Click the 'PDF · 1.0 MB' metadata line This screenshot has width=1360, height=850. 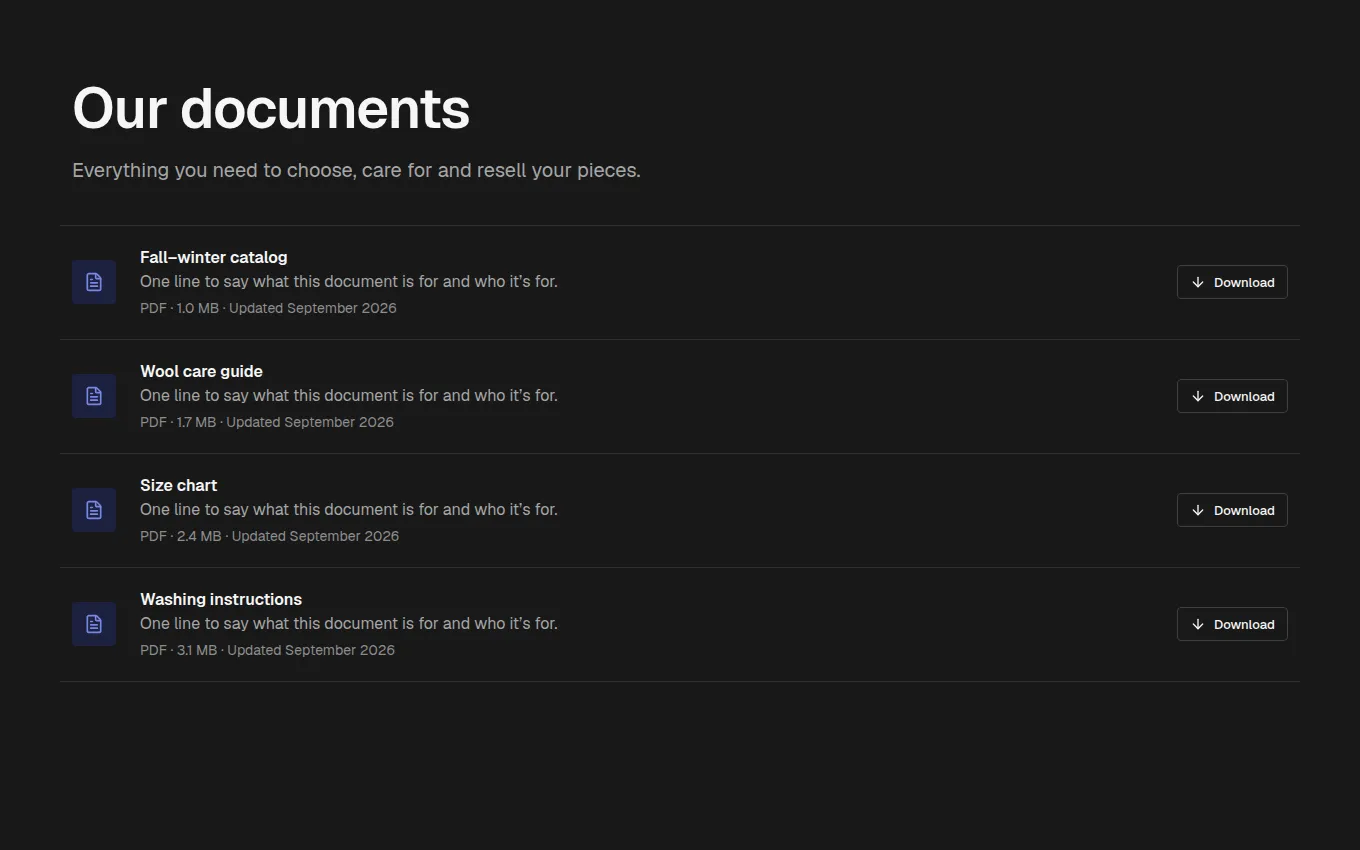click(268, 308)
